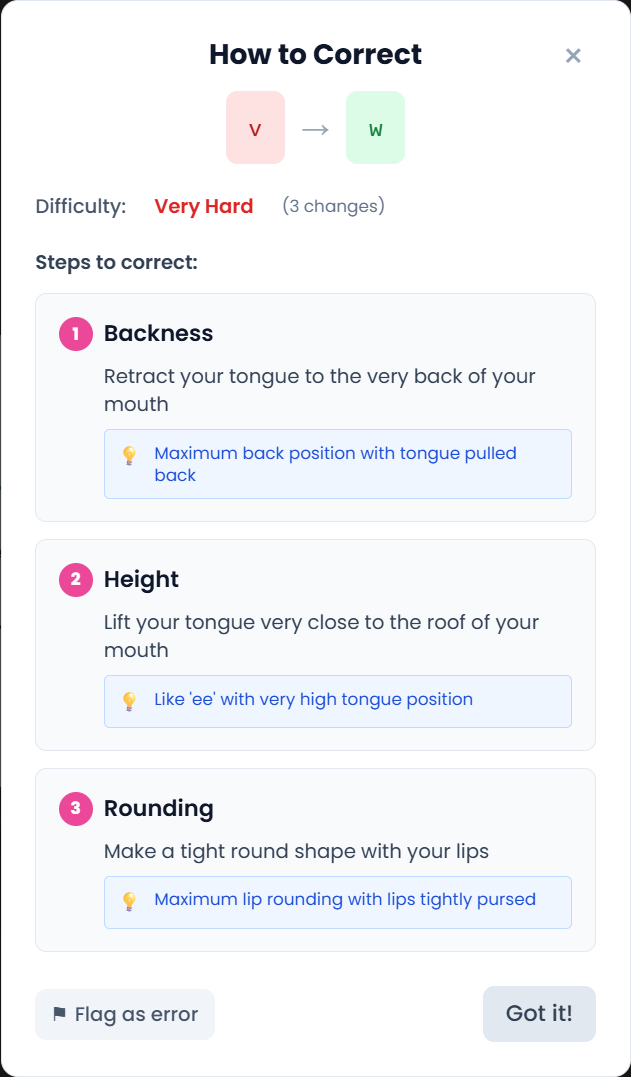Click the flag icon at bottom left
631x1077 pixels.
[x=59, y=1015]
